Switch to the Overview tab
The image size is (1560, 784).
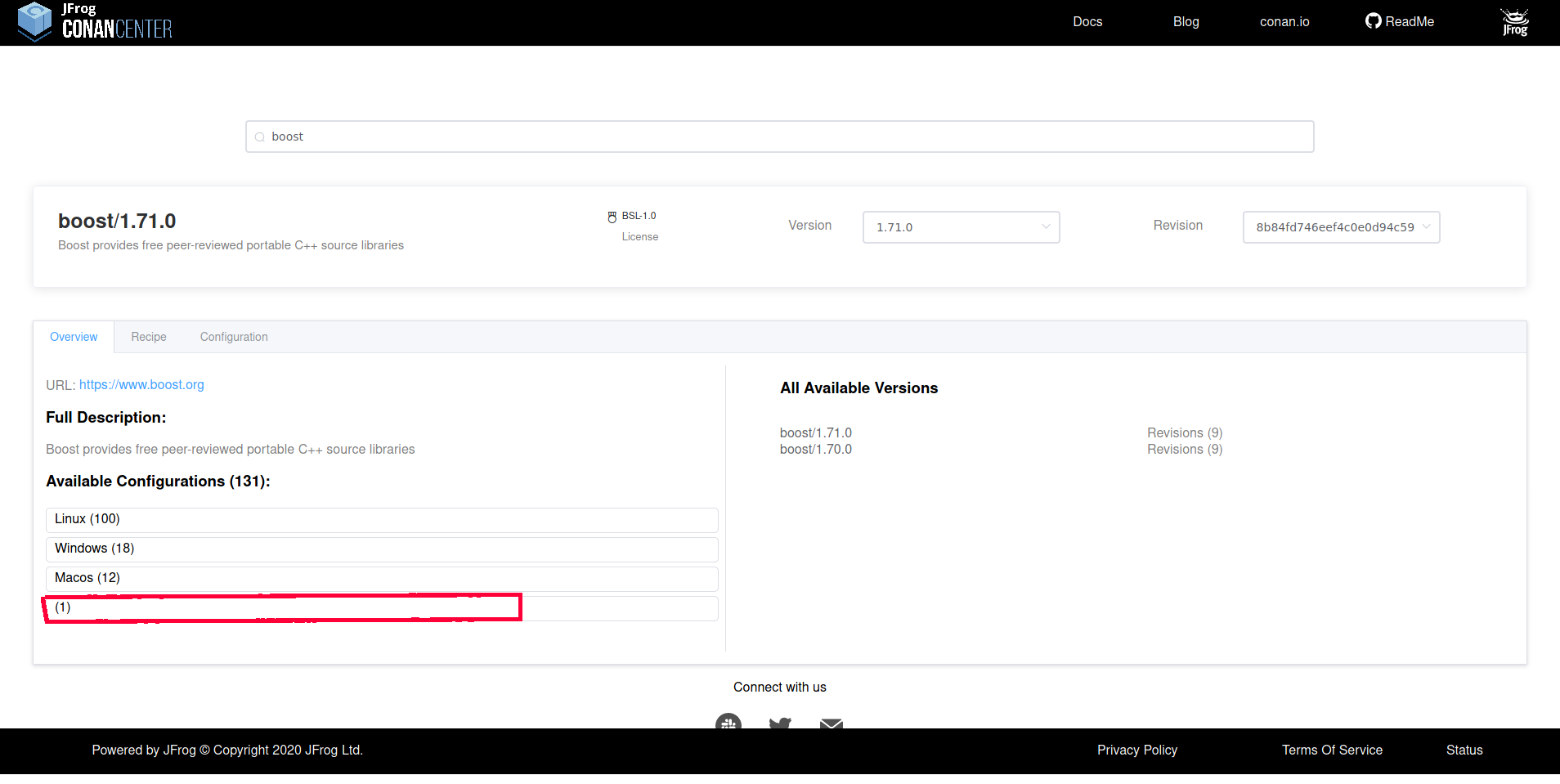pyautogui.click(x=74, y=337)
